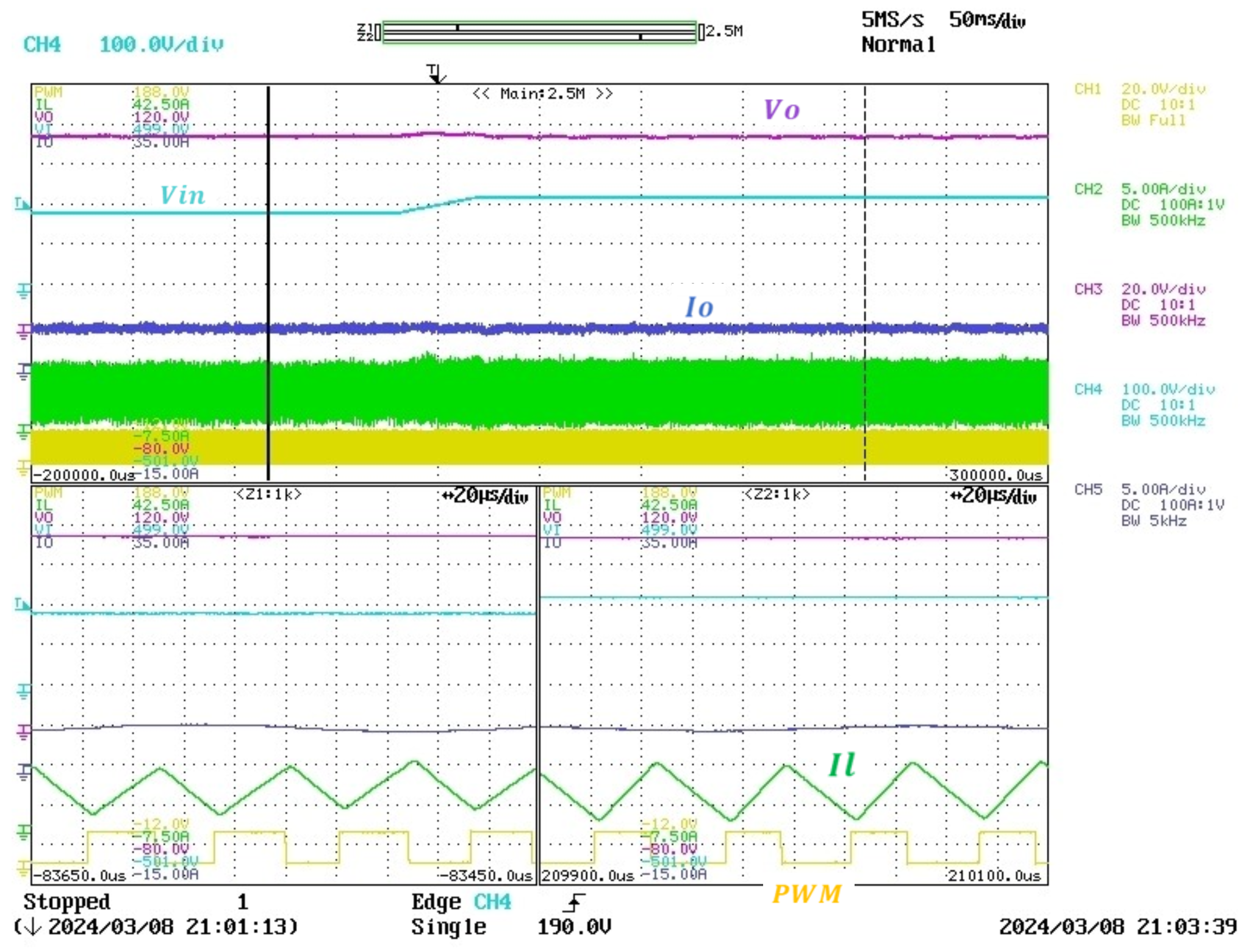
Task: Click the Stopped acquisition status text
Action: (67, 902)
